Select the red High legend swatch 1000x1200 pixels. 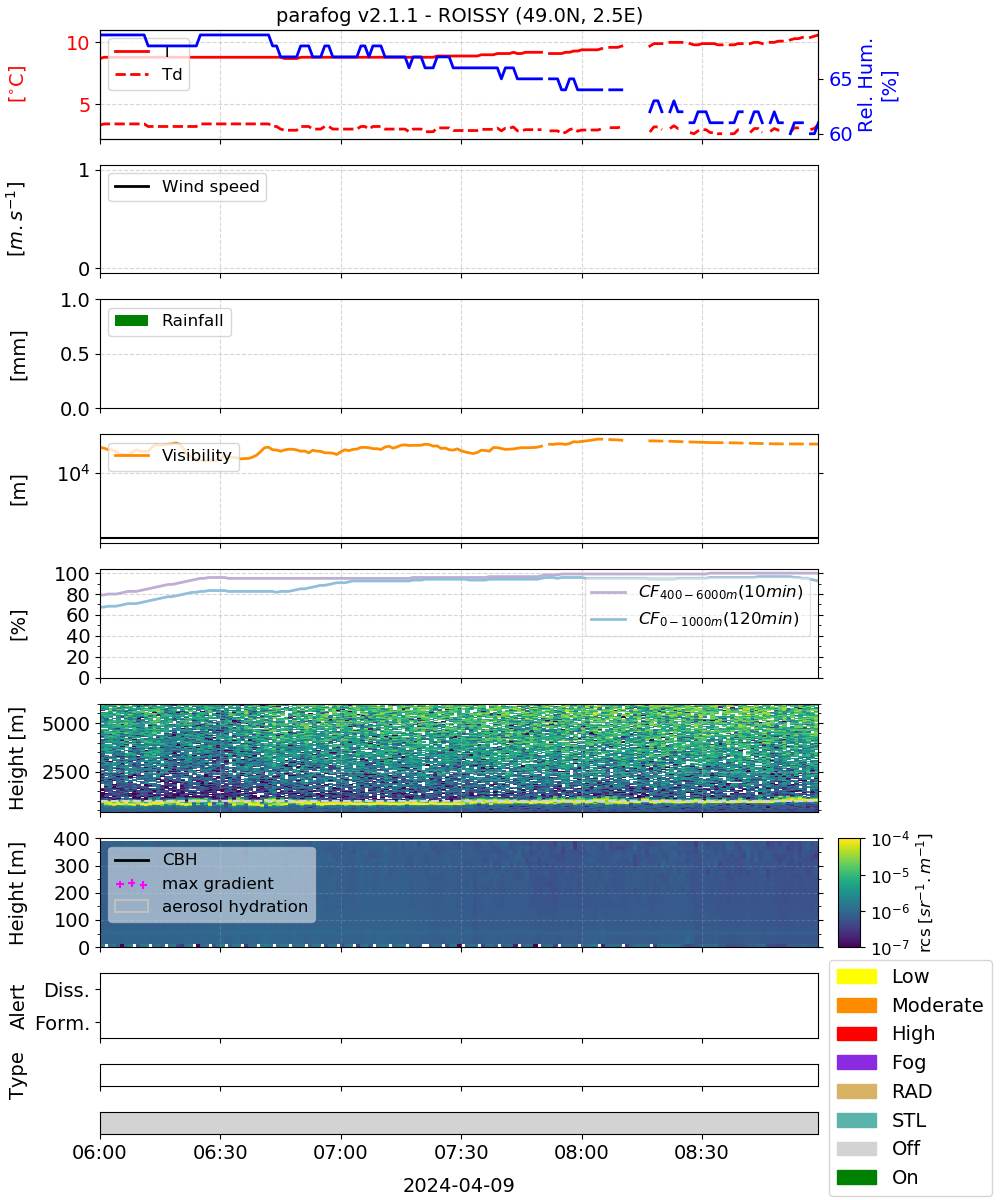[857, 1033]
